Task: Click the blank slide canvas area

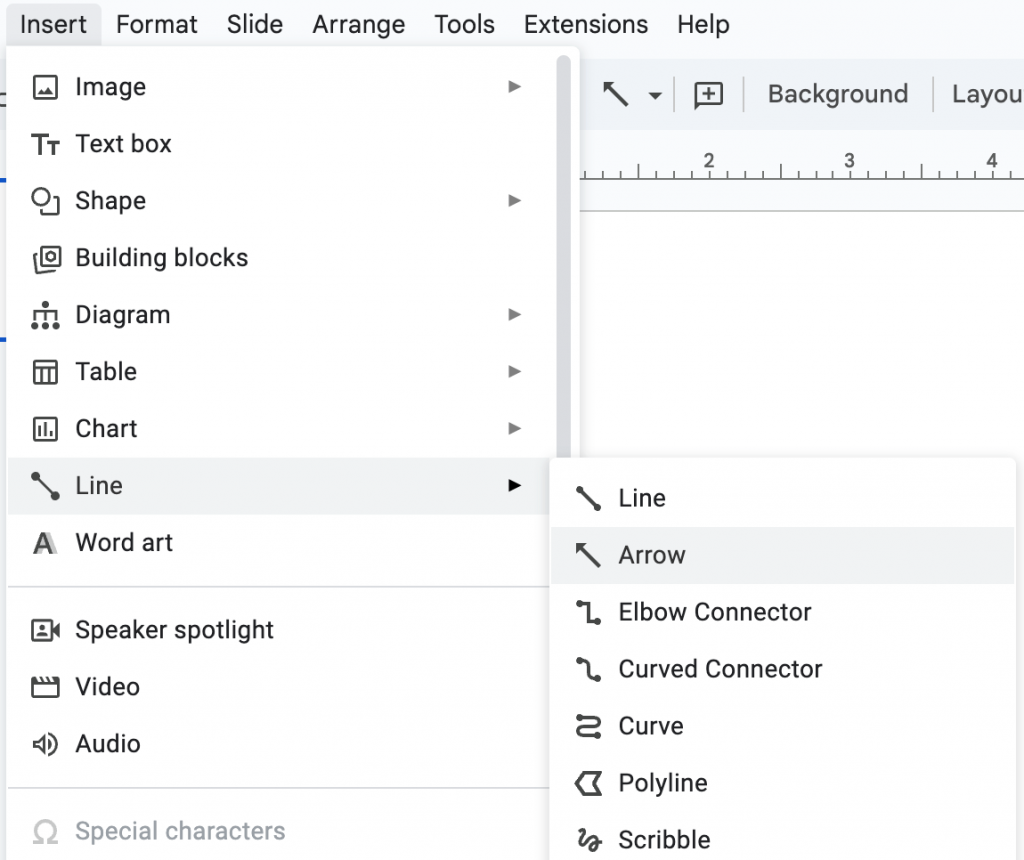Action: pos(802,333)
